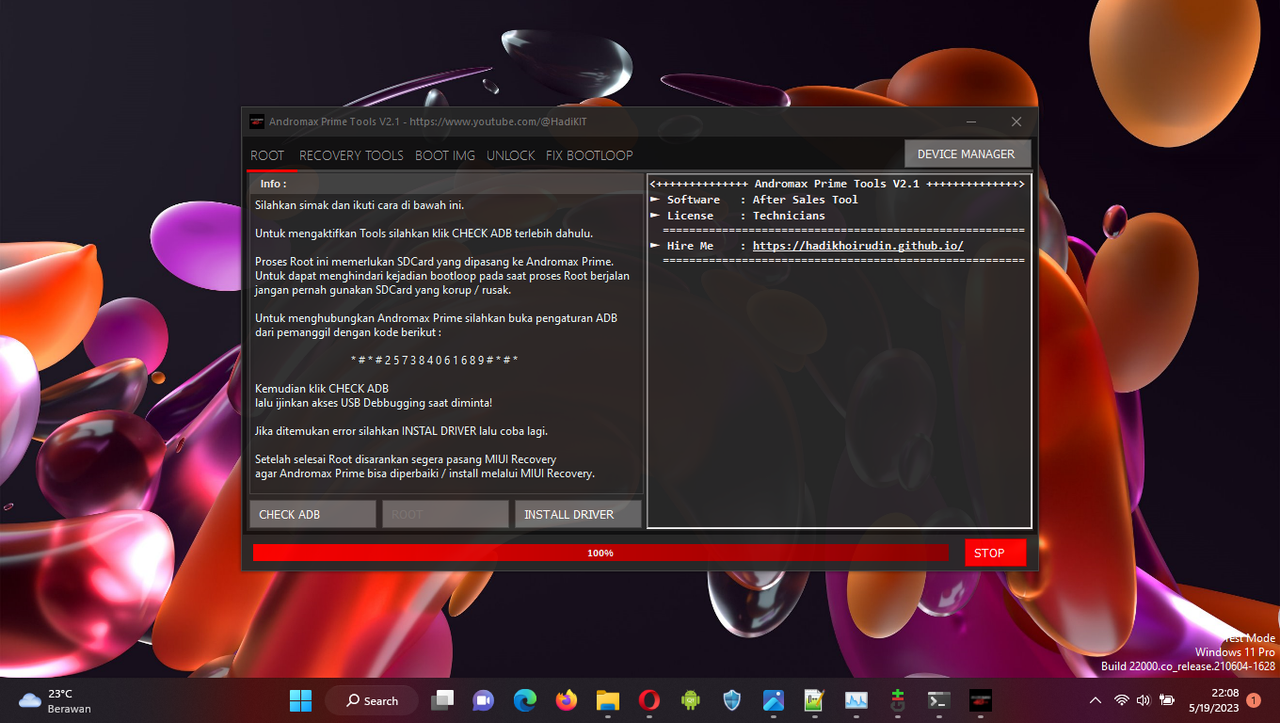Launch Microsoft Edge from the taskbar
This screenshot has height=723, width=1280.
pyautogui.click(x=524, y=700)
